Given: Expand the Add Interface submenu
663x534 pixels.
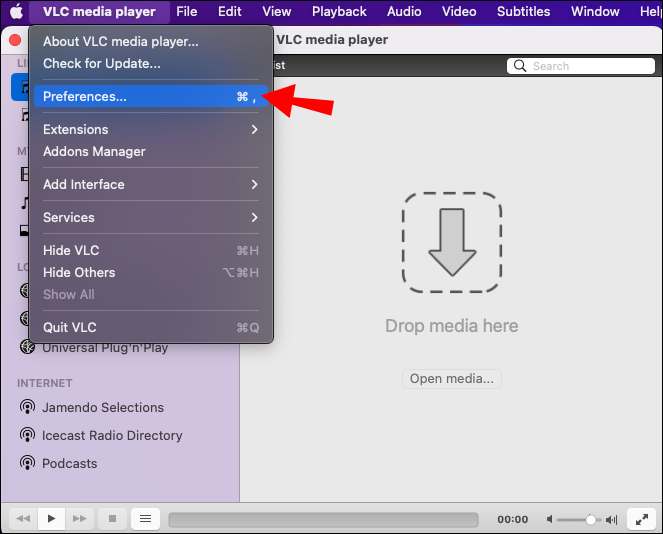Looking at the screenshot, I should click(151, 184).
